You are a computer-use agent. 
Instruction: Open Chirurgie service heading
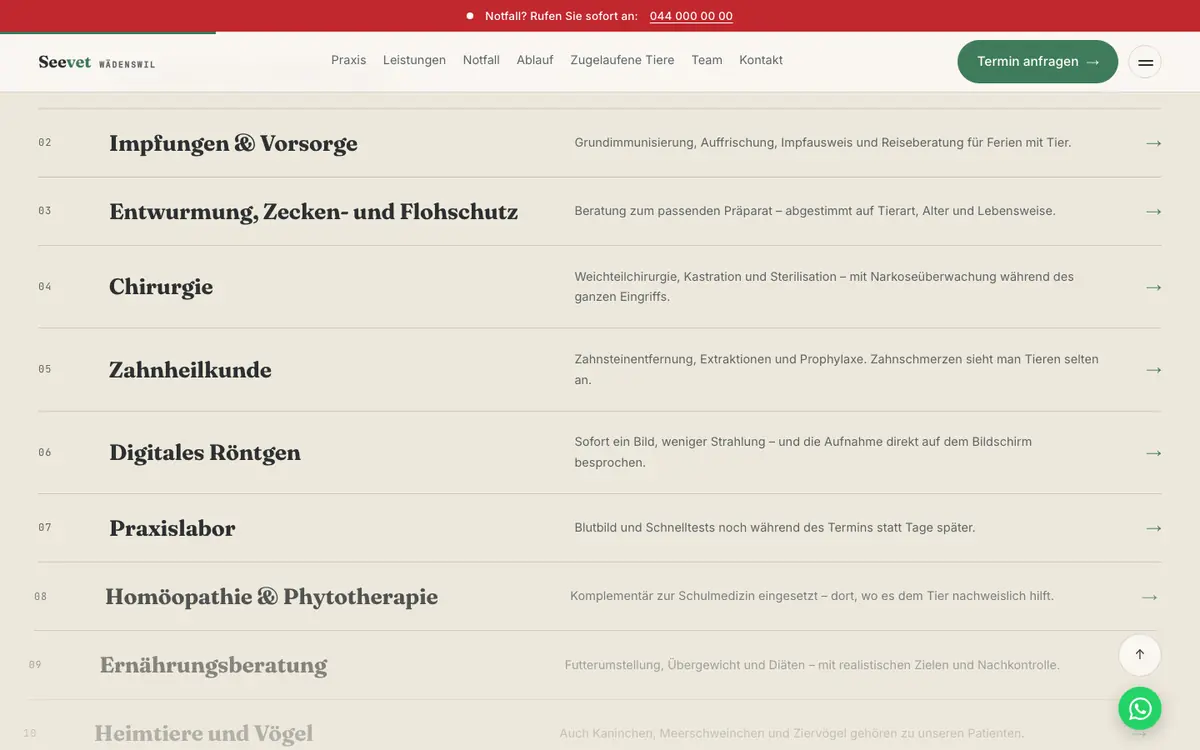(161, 287)
